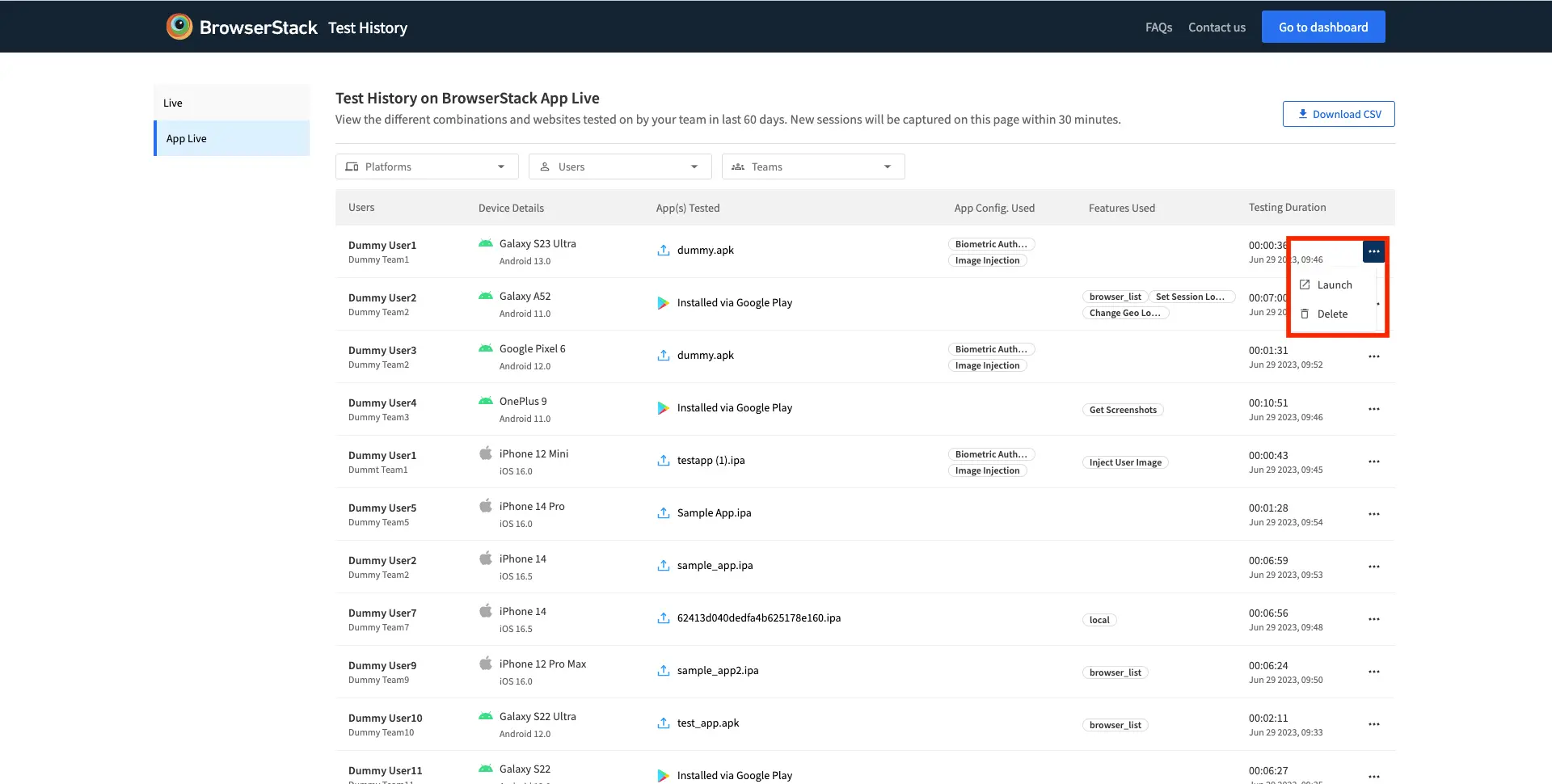1552x784 pixels.
Task: Click Go to dashboard button
Action: coord(1322,27)
